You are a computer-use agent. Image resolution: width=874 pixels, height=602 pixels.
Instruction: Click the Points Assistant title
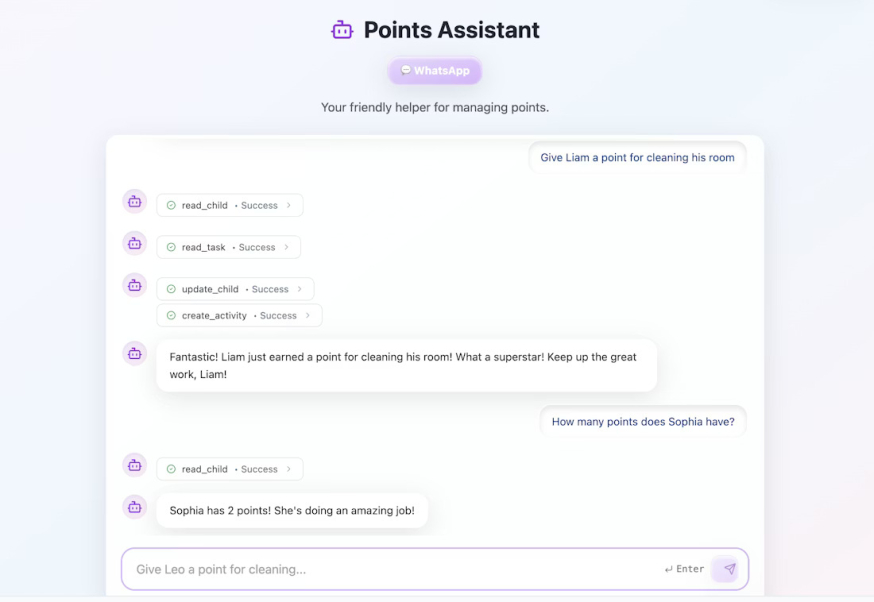coord(450,29)
